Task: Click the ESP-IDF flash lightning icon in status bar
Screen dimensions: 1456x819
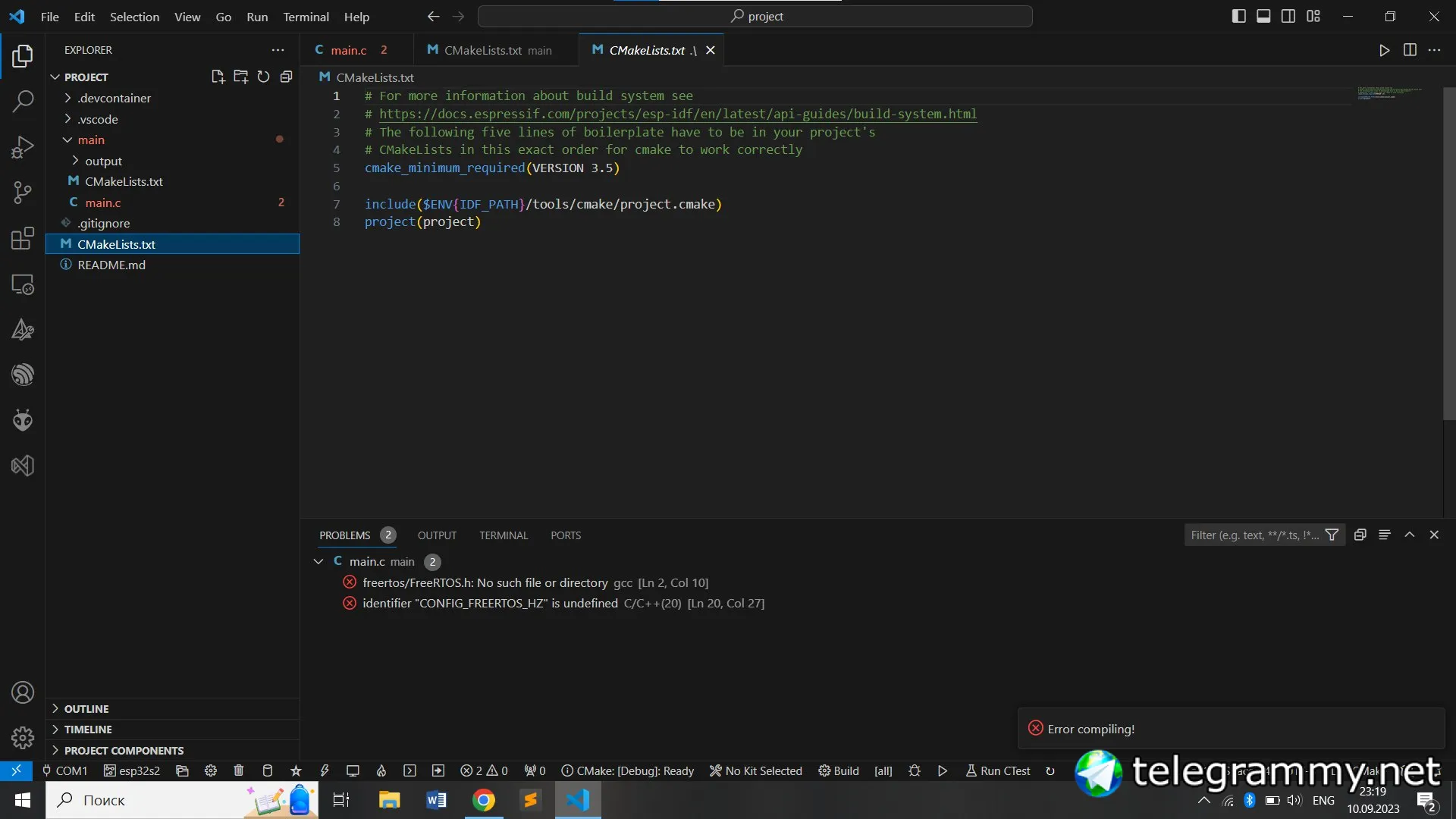Action: (x=325, y=770)
